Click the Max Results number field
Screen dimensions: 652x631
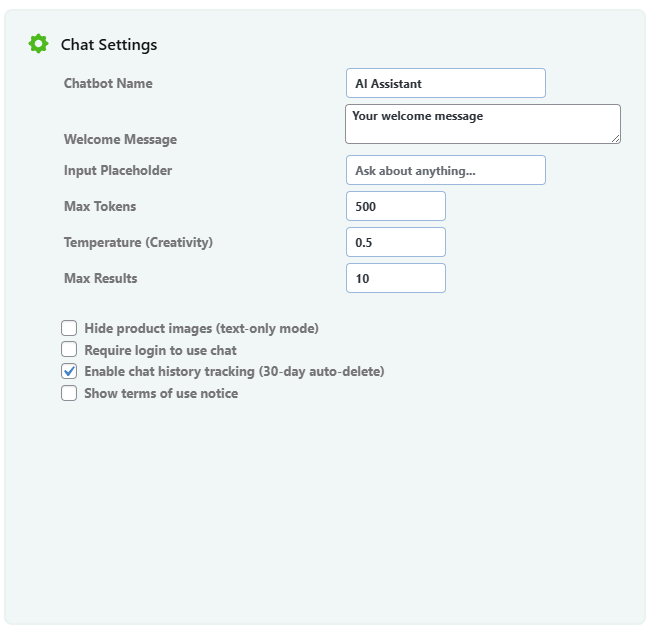(395, 279)
